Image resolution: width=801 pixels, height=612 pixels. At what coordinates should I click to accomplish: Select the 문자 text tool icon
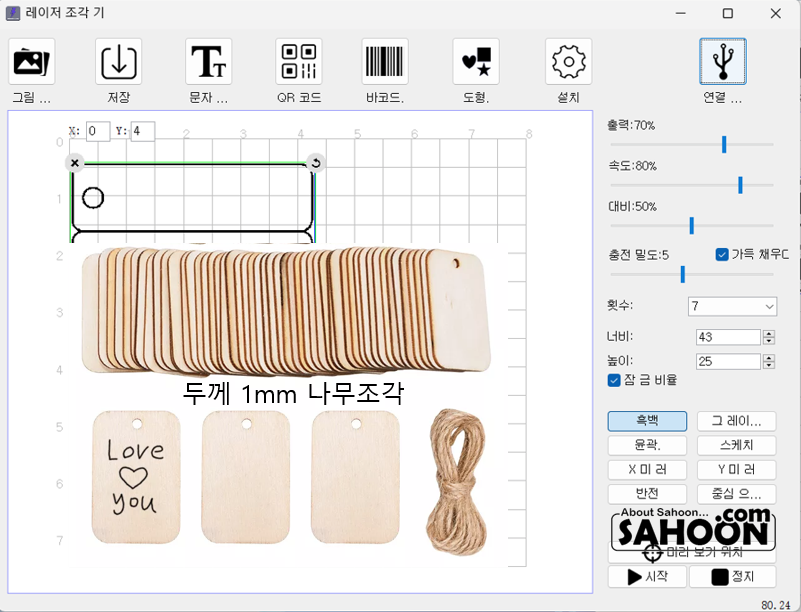pos(208,61)
